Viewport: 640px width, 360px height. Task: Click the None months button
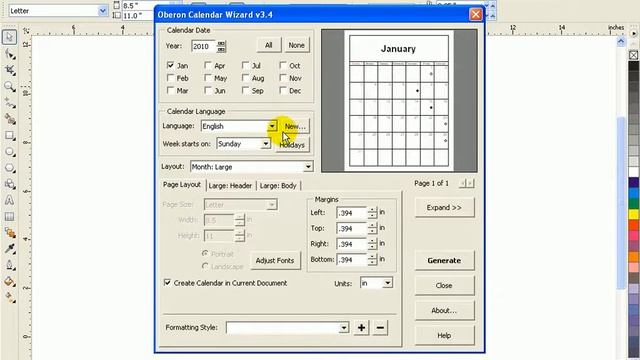296,45
